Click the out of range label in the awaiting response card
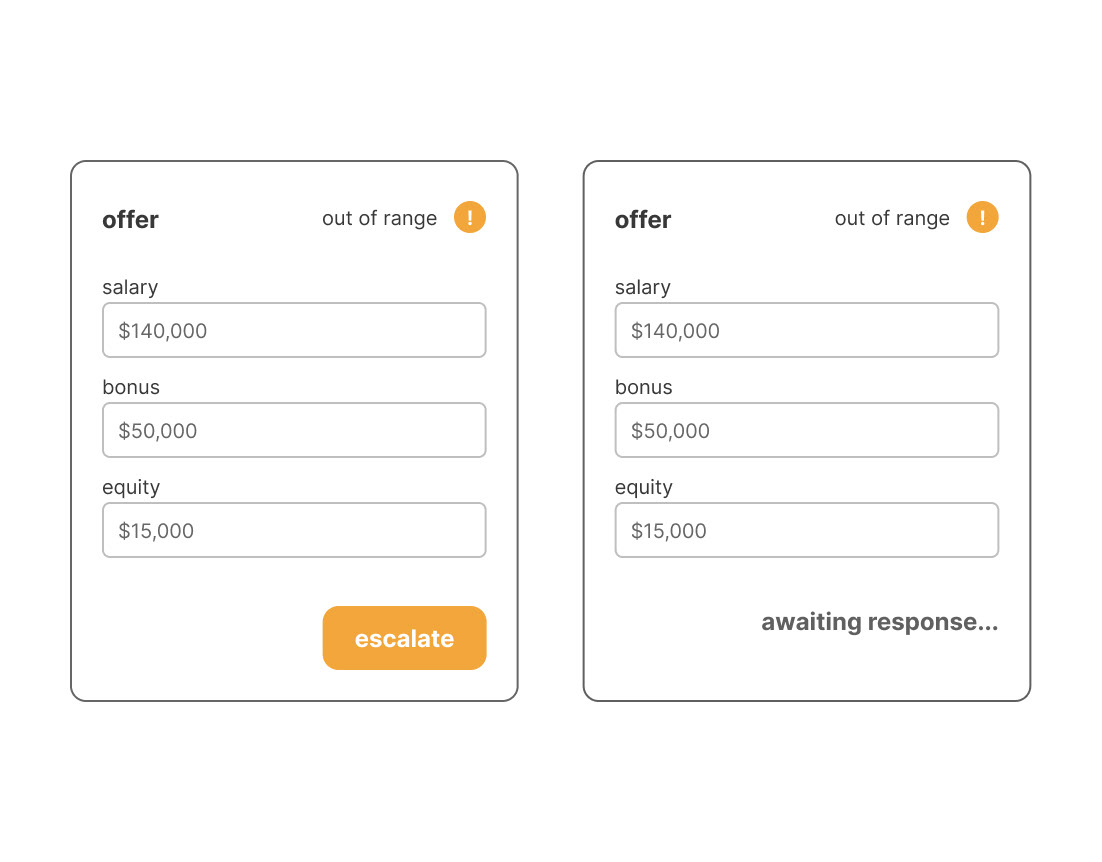The width and height of the screenshot is (1102, 862). point(892,218)
